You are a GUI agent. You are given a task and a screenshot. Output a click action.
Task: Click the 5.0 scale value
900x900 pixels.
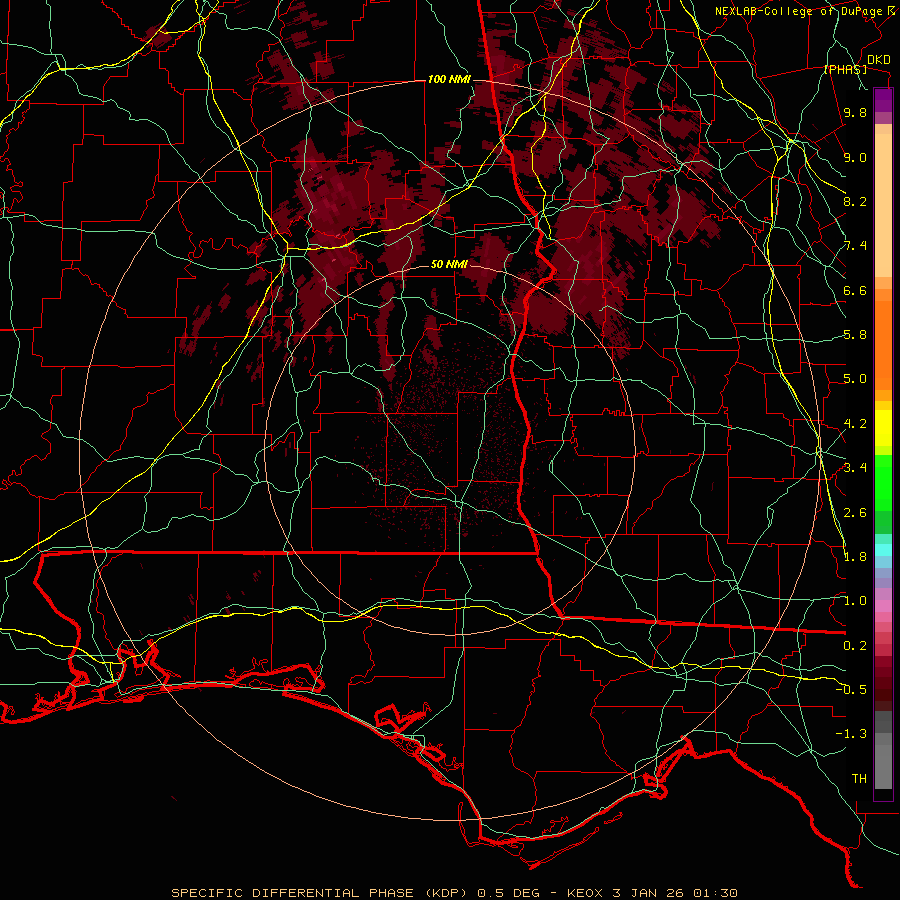(x=855, y=379)
